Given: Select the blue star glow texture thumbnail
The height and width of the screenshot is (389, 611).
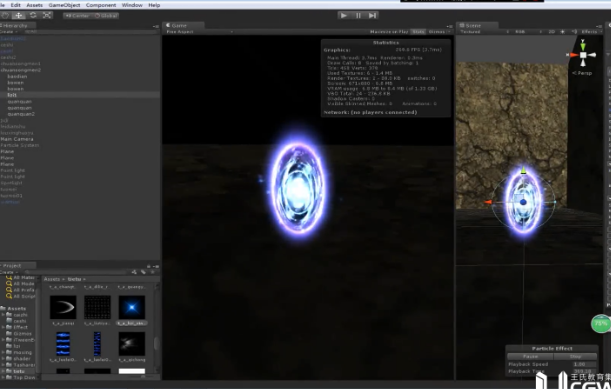Looking at the screenshot, I should coord(132,307).
